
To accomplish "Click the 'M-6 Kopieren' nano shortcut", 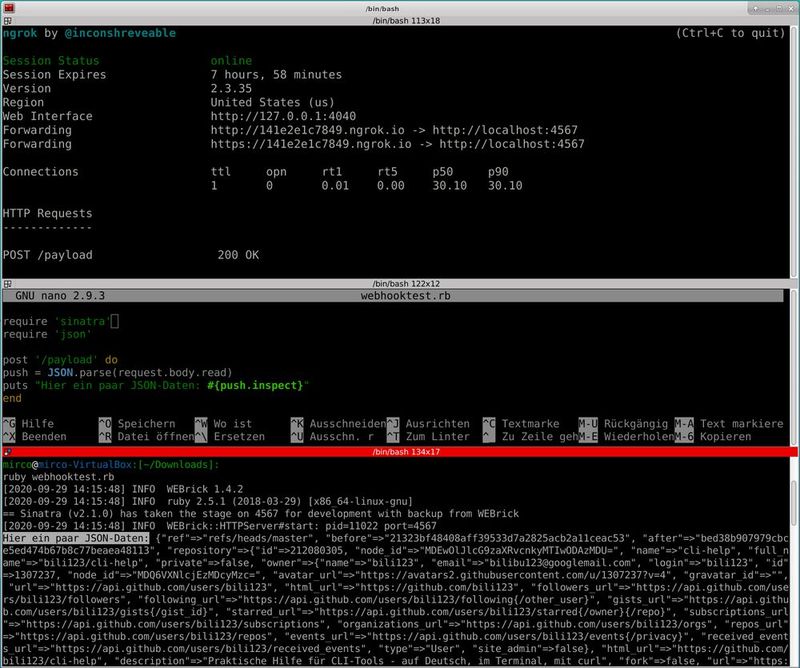I will click(713, 437).
